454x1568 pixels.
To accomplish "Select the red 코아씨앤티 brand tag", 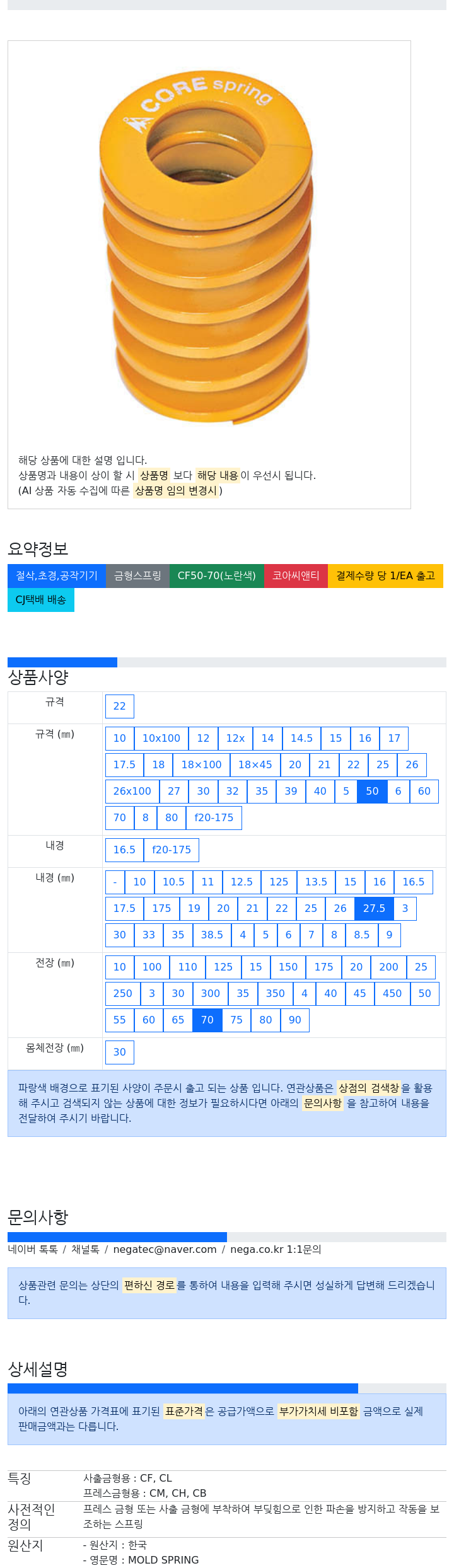I will click(x=296, y=576).
